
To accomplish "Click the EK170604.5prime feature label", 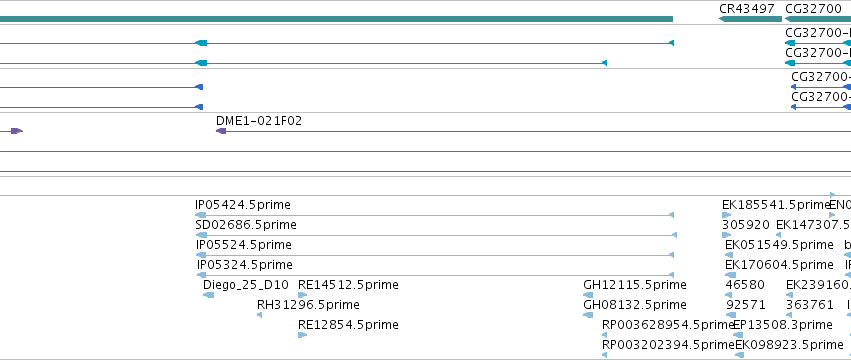I will [779, 265].
